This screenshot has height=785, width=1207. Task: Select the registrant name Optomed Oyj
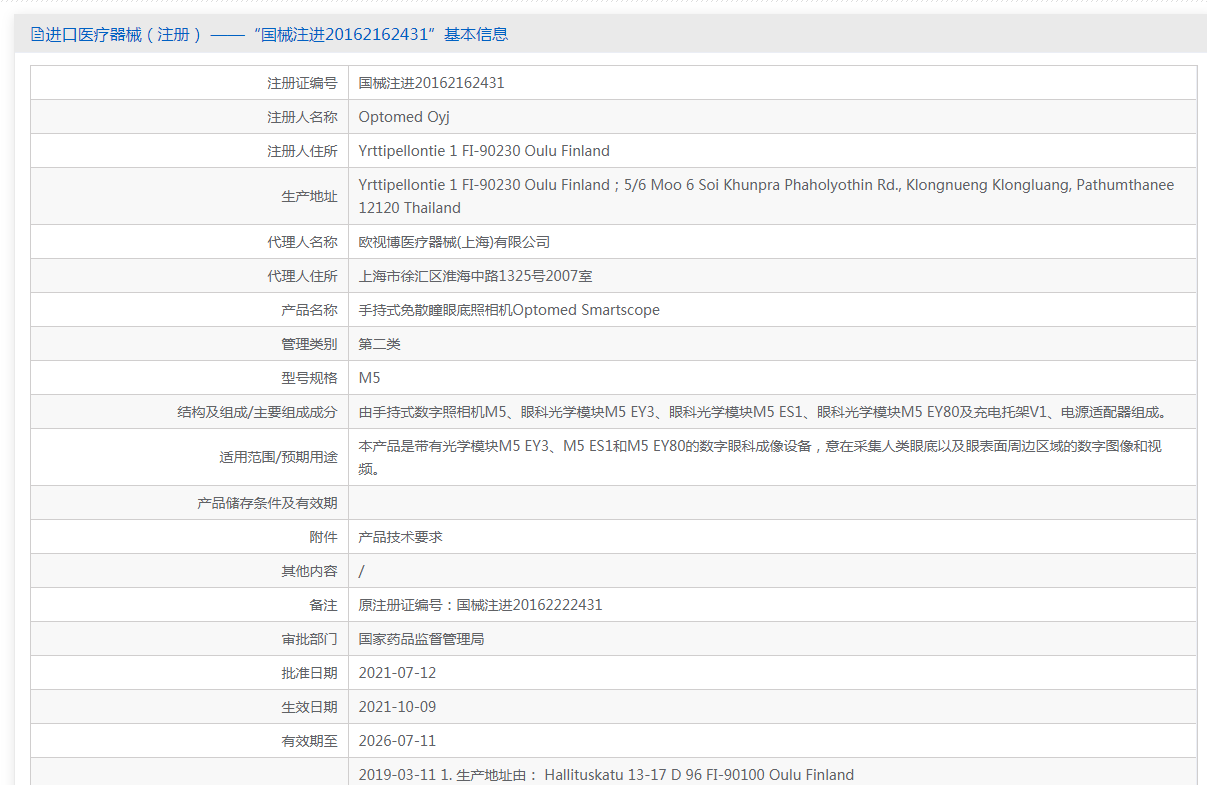tap(404, 117)
